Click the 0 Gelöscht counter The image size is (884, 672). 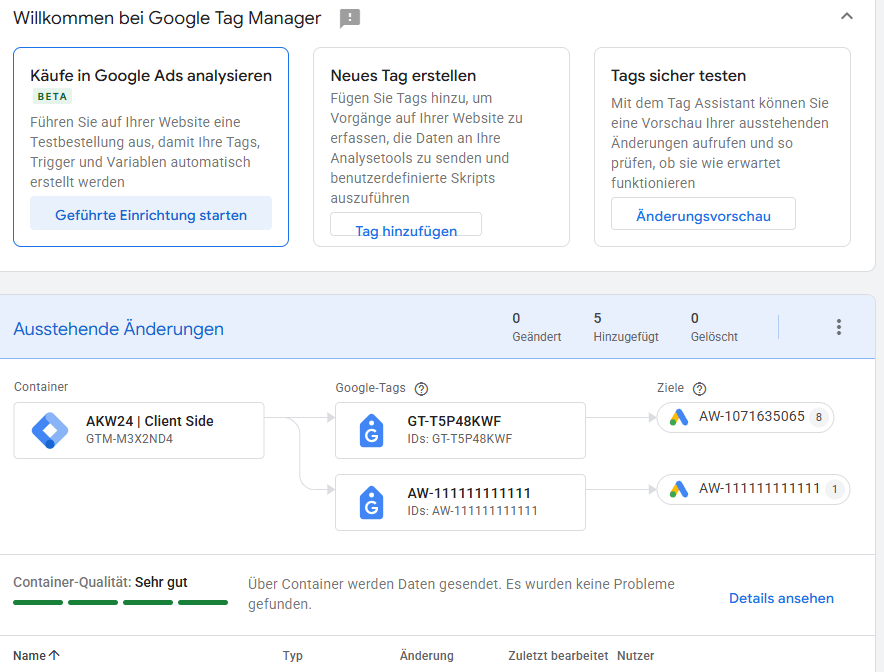click(x=714, y=327)
